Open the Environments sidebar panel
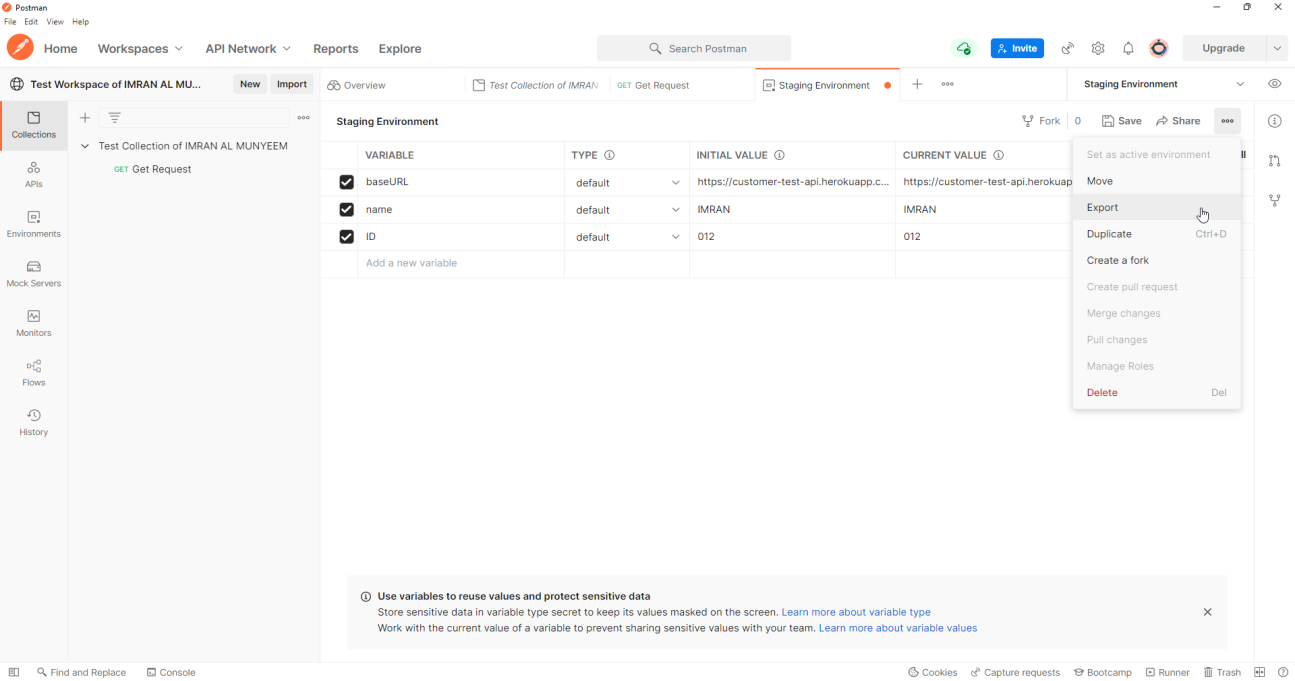This screenshot has height=681, width=1295. click(x=34, y=224)
